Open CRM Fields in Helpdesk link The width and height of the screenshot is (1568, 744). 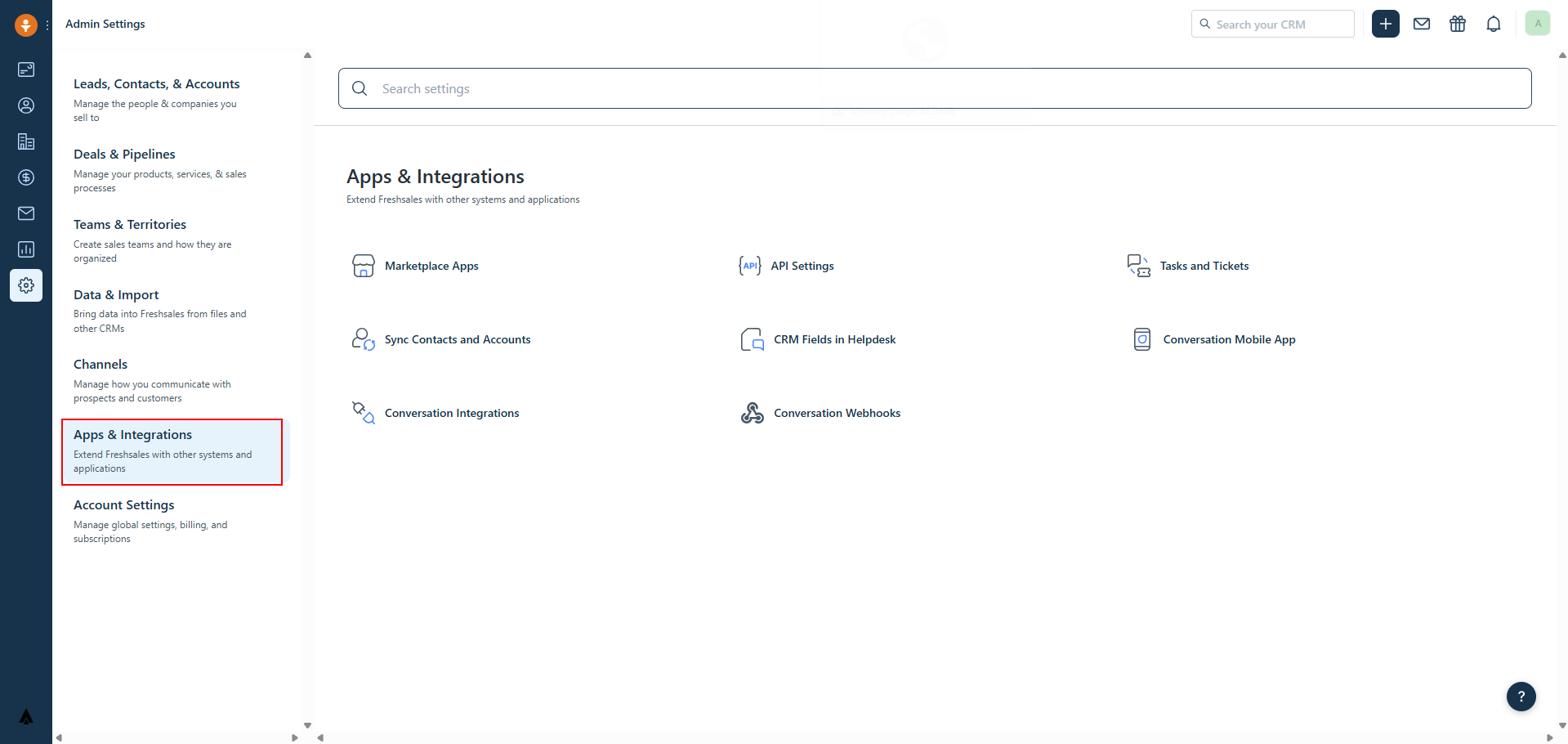point(835,339)
